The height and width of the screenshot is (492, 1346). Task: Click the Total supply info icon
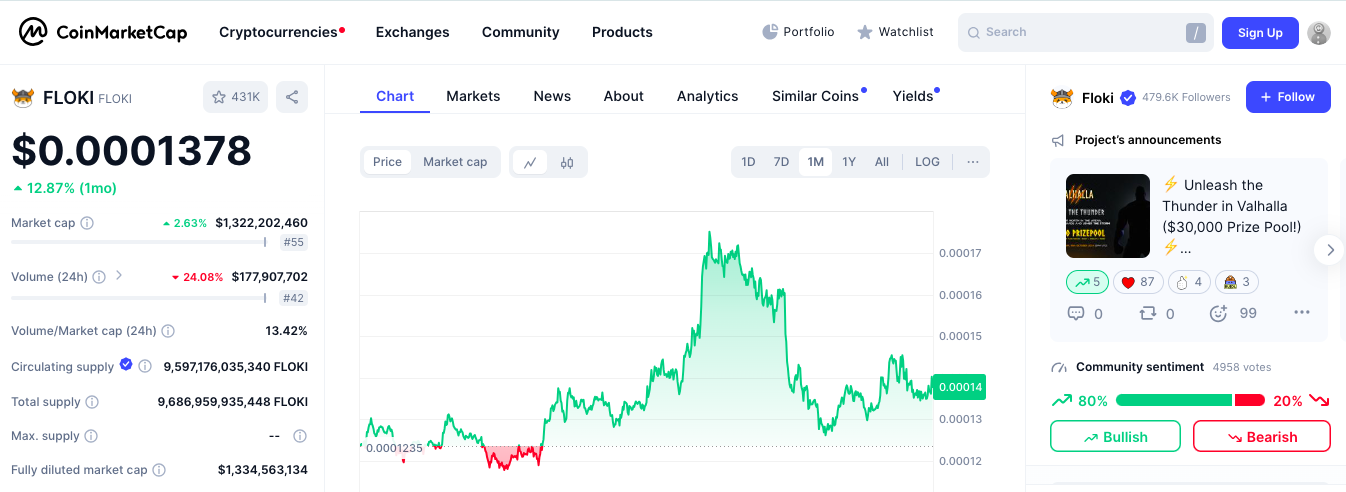point(92,402)
